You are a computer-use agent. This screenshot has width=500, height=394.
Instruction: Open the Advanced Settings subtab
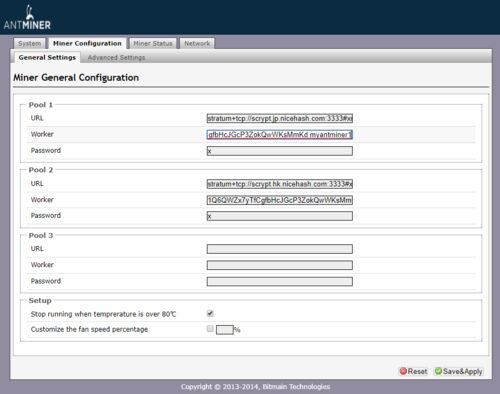(x=116, y=57)
